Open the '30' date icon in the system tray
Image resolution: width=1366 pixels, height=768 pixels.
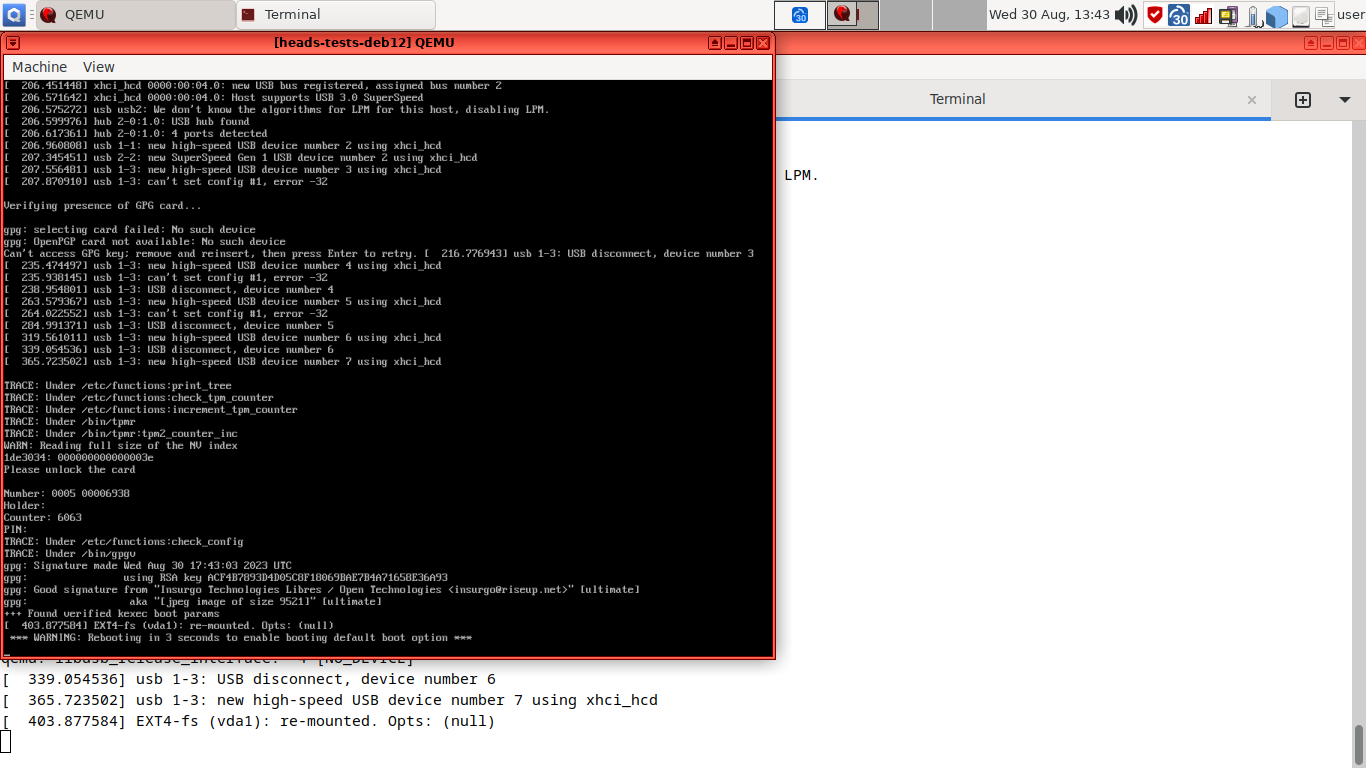tap(1178, 14)
